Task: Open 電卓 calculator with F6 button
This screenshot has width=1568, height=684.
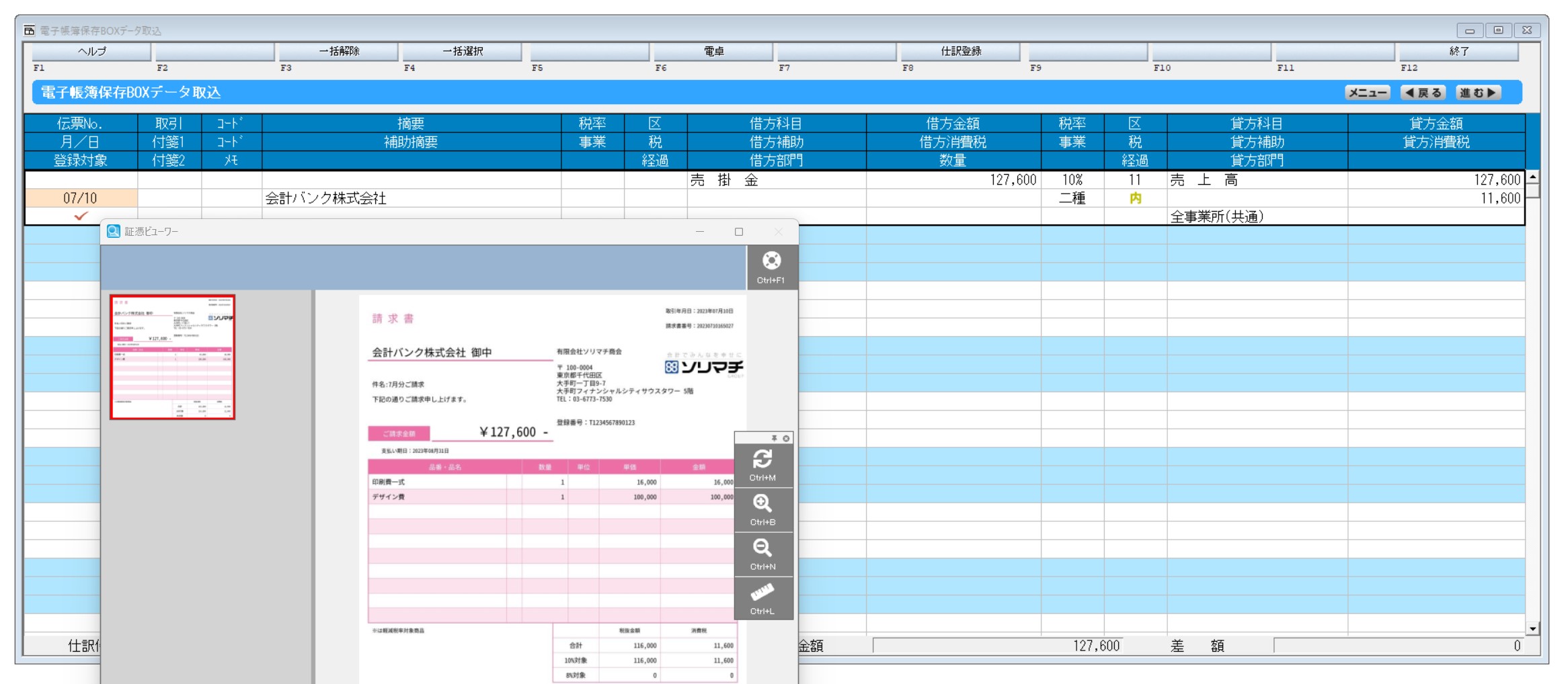Action: pos(713,51)
